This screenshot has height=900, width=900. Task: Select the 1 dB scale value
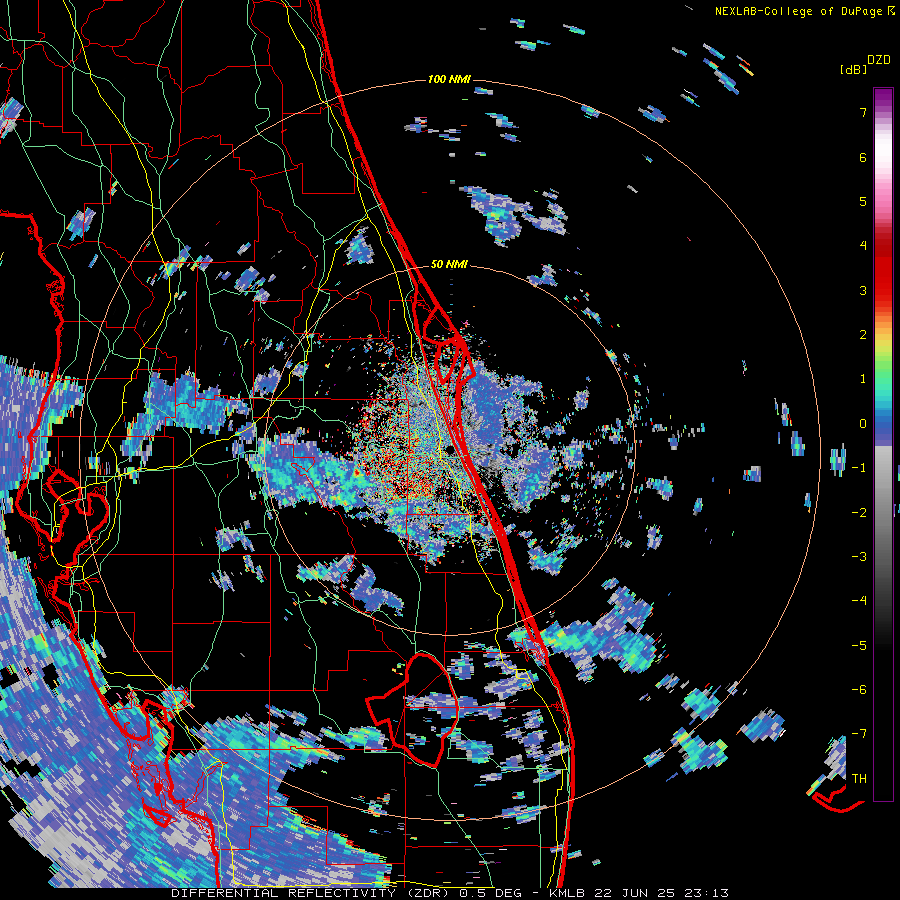[x=863, y=379]
